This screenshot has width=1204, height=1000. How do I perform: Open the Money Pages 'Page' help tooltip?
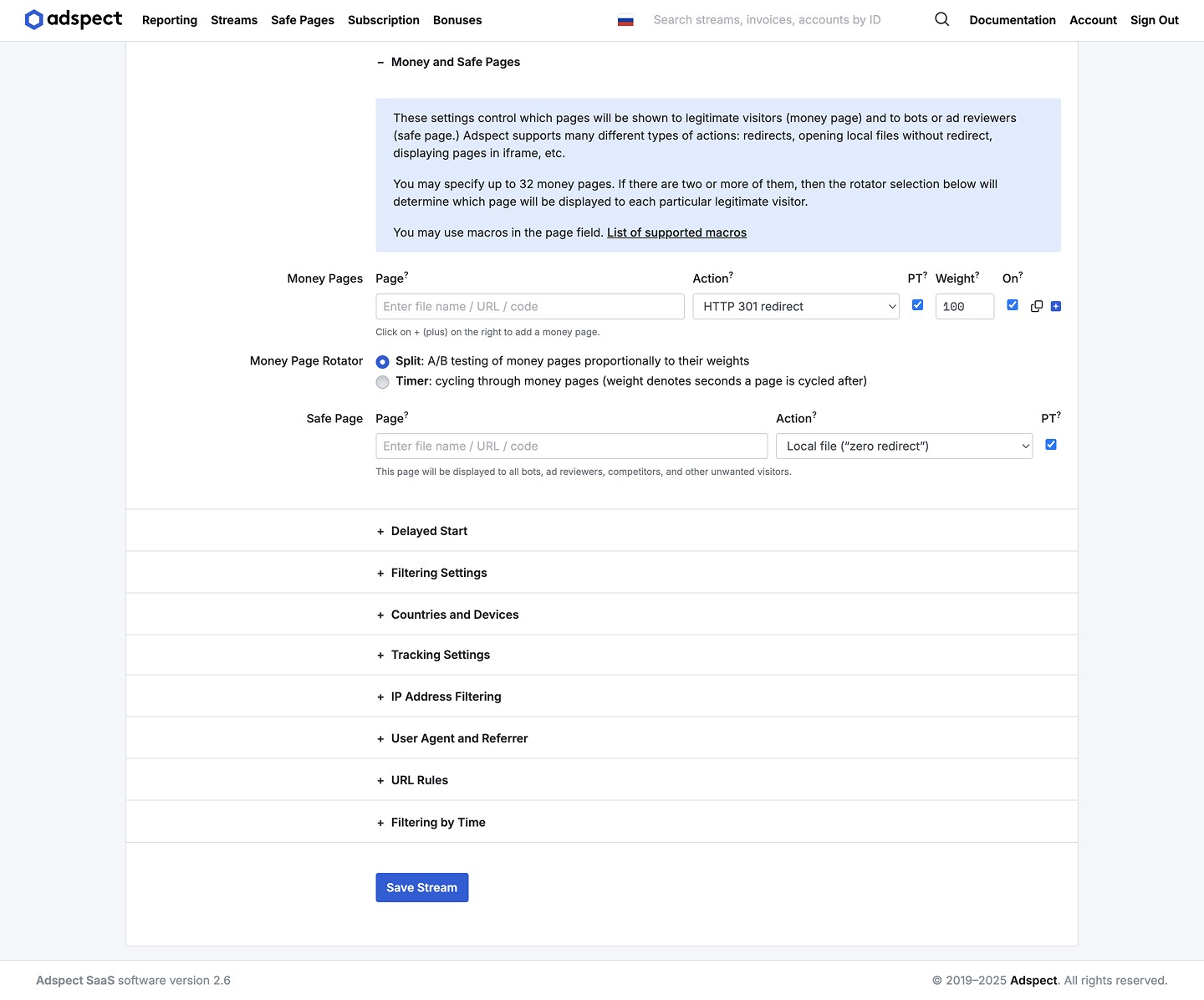point(406,274)
